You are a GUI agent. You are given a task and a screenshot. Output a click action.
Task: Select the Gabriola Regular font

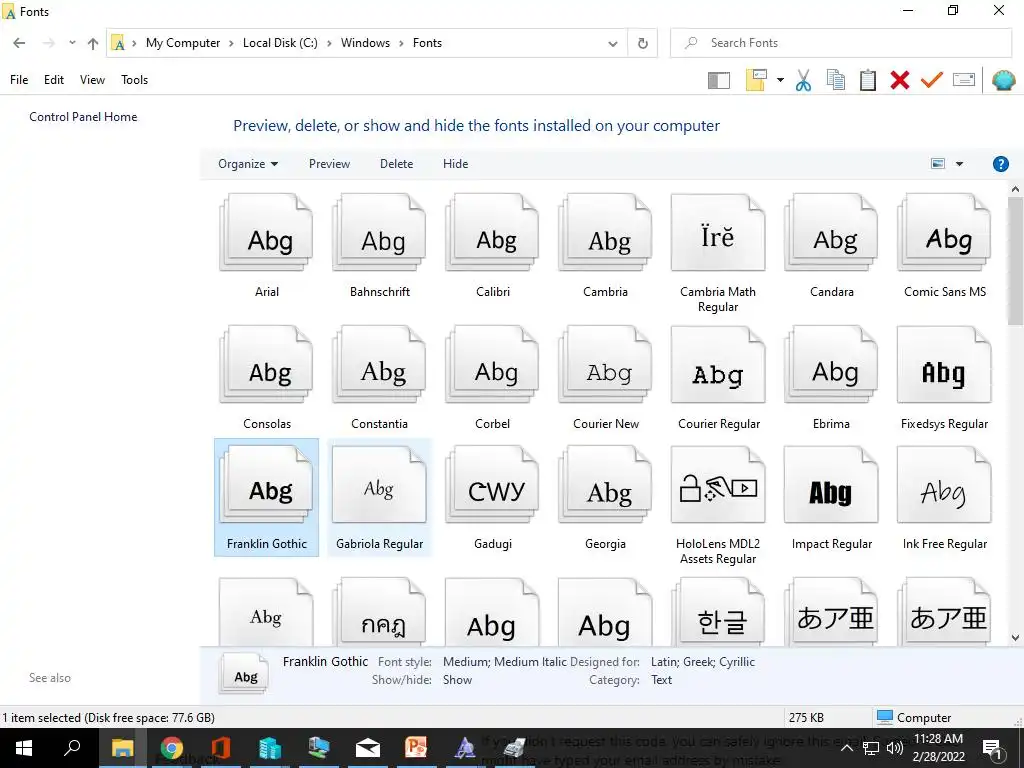click(x=379, y=498)
